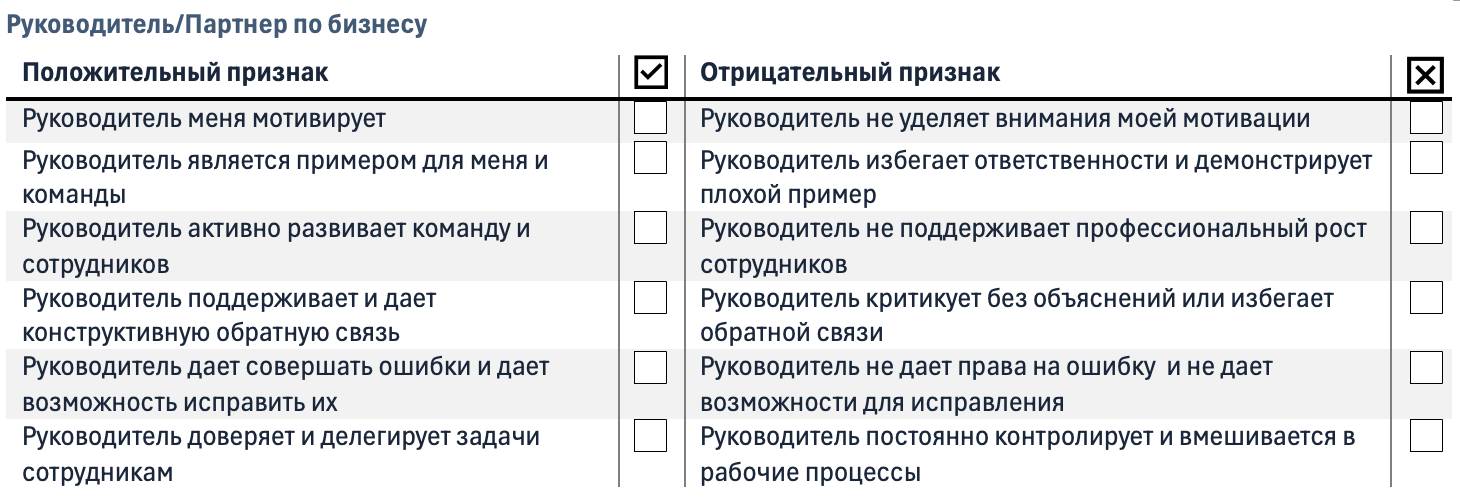Check "не дает права на ошибку" box

click(x=1426, y=367)
